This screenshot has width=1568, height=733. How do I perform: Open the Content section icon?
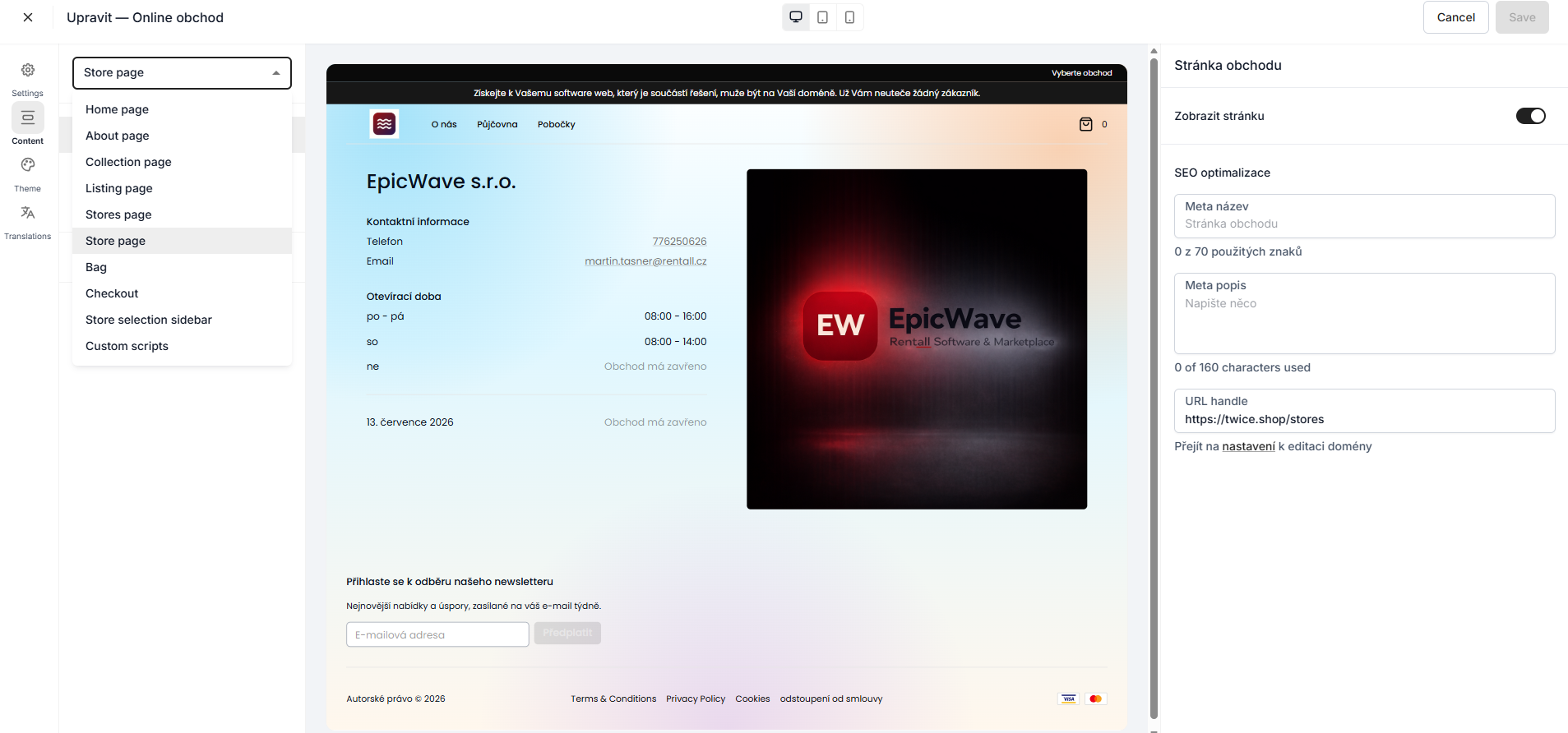(28, 118)
